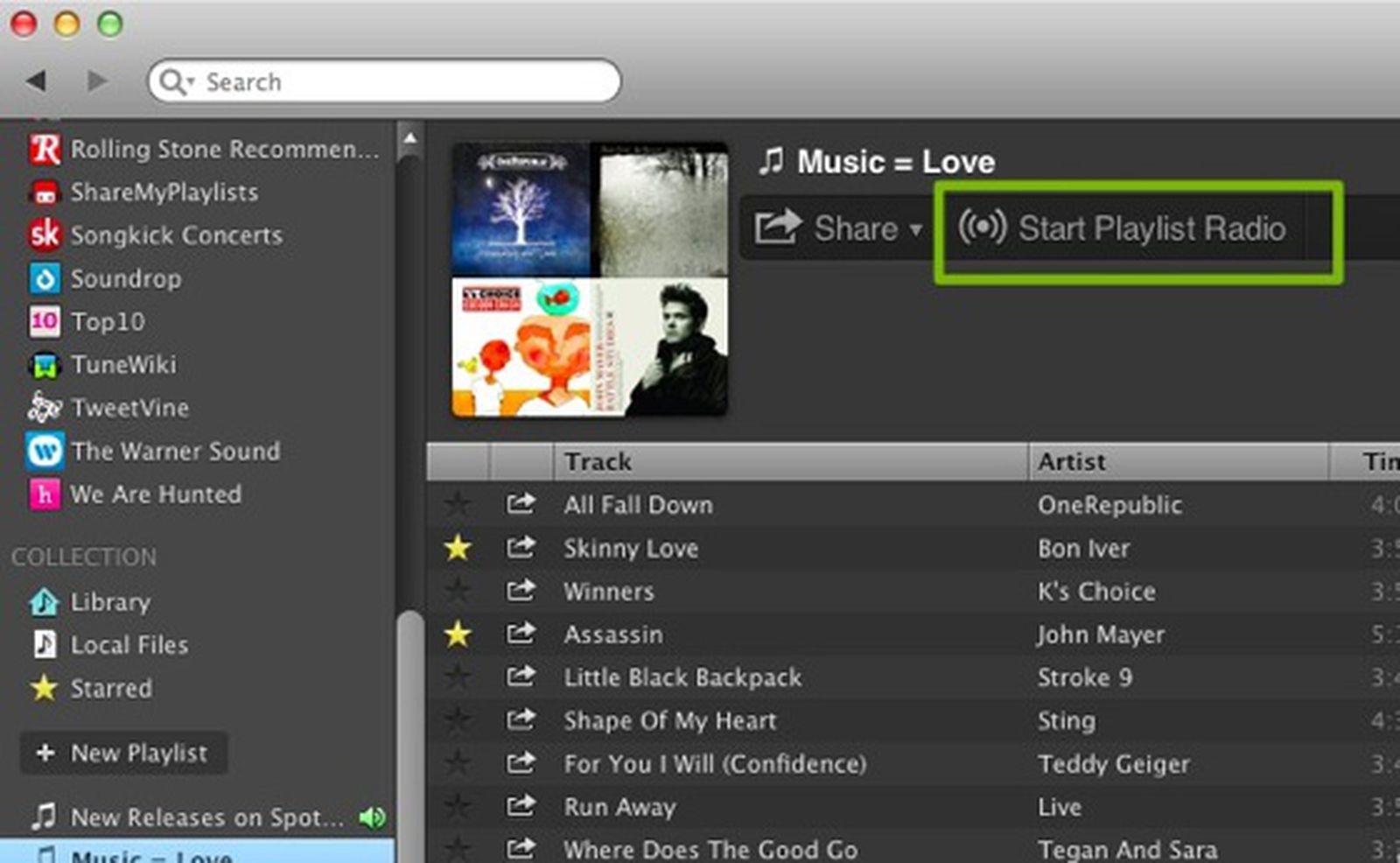This screenshot has width=1400, height=863.
Task: Star the Winners track
Action: click(458, 591)
